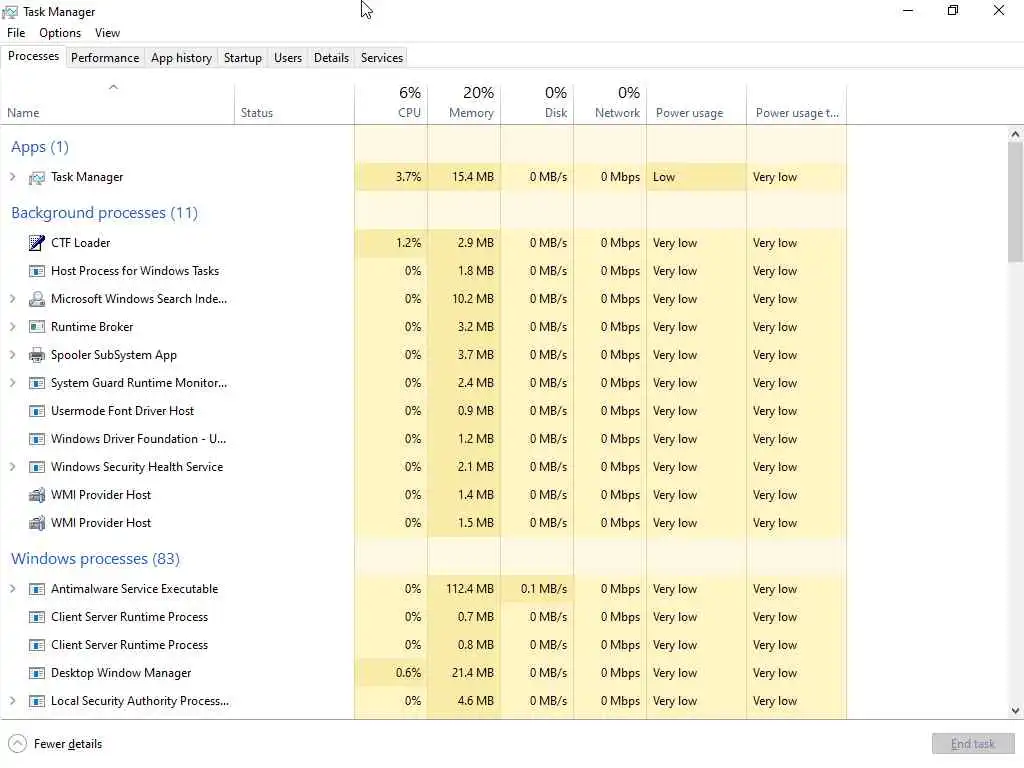Click the Fewer details link
The image size is (1024, 768).
coord(68,744)
